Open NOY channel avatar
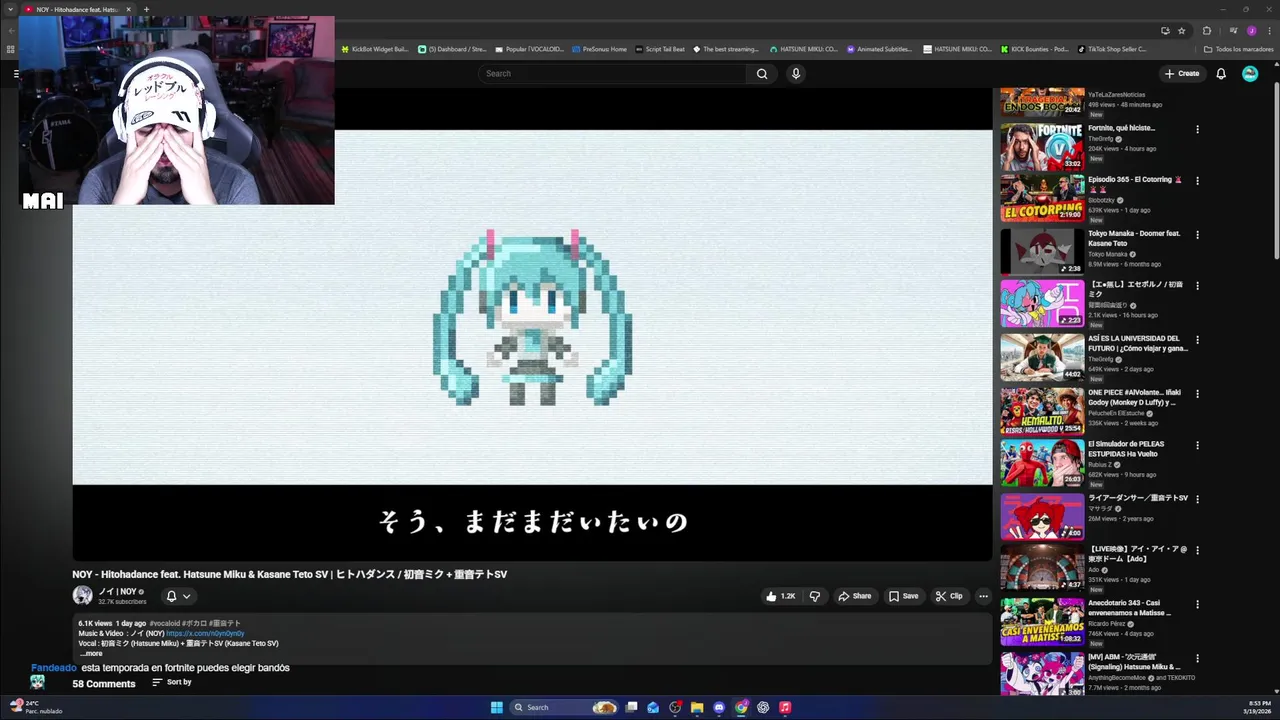The image size is (1280, 720). point(82,595)
